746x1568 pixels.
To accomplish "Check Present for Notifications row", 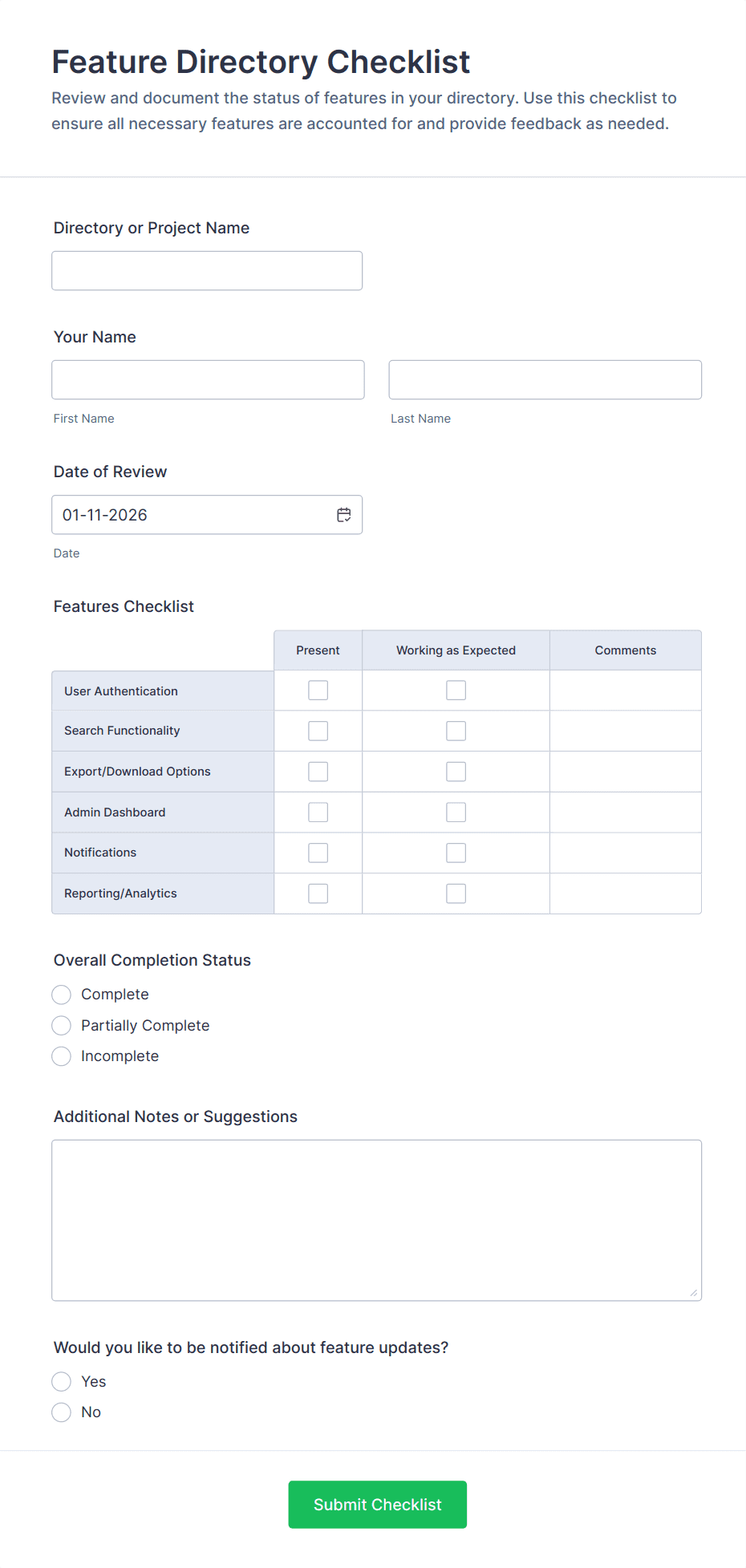I will (318, 853).
